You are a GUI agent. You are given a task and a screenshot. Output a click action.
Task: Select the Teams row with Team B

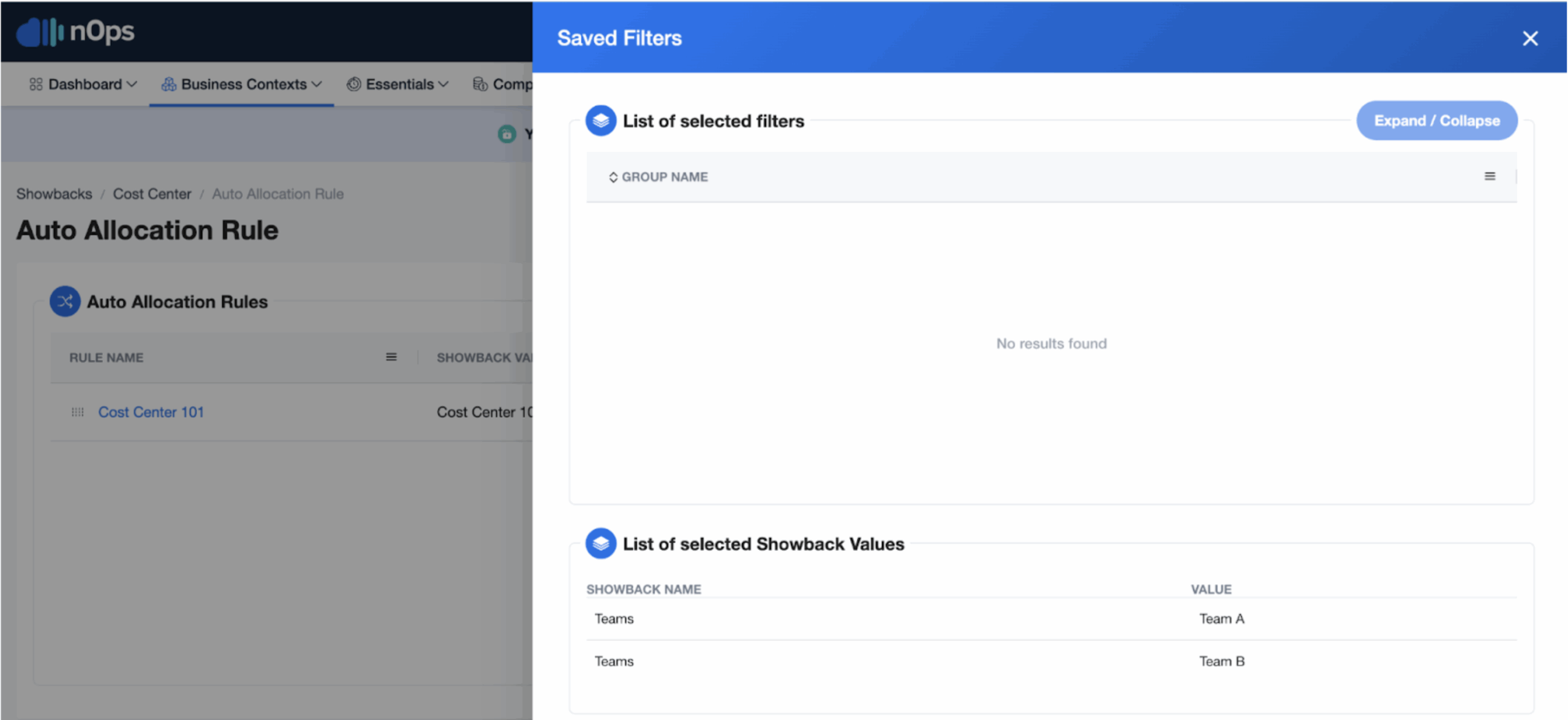[x=1051, y=662]
